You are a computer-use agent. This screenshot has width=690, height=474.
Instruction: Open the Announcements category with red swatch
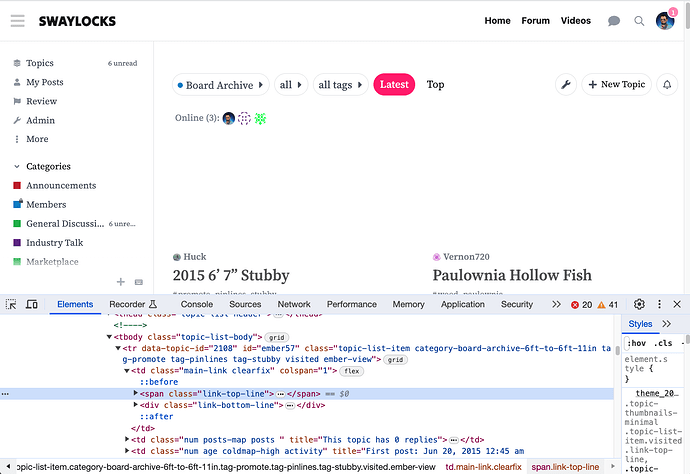pos(55,185)
